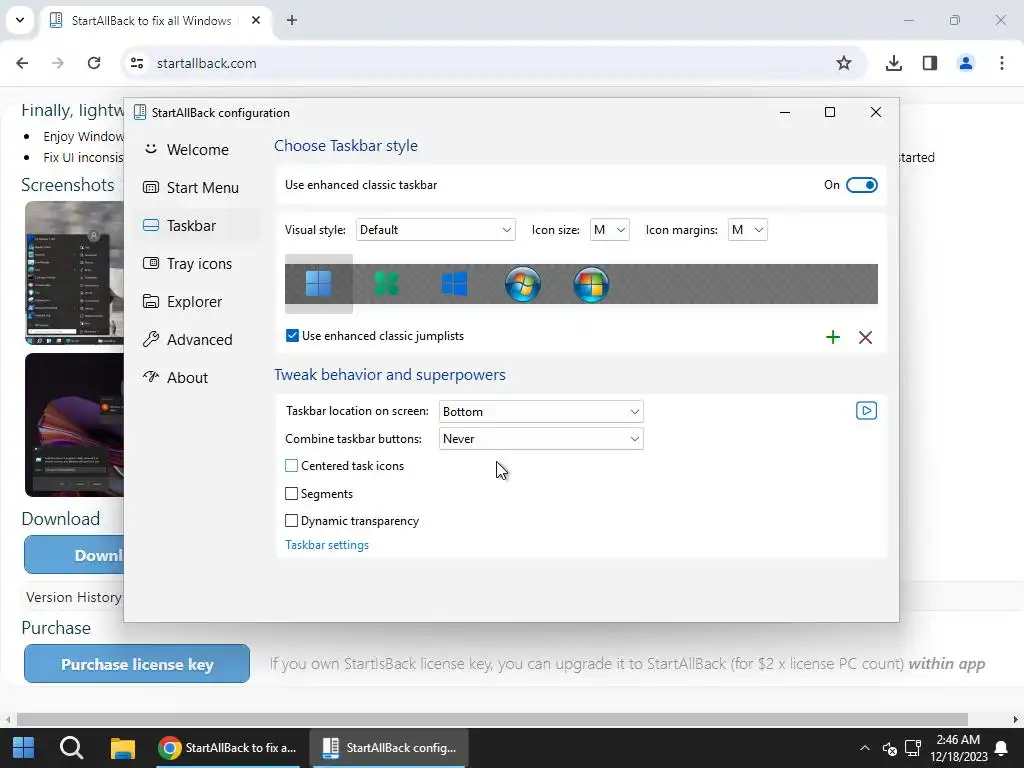Click the network icon in system tray

pyautogui.click(x=913, y=748)
